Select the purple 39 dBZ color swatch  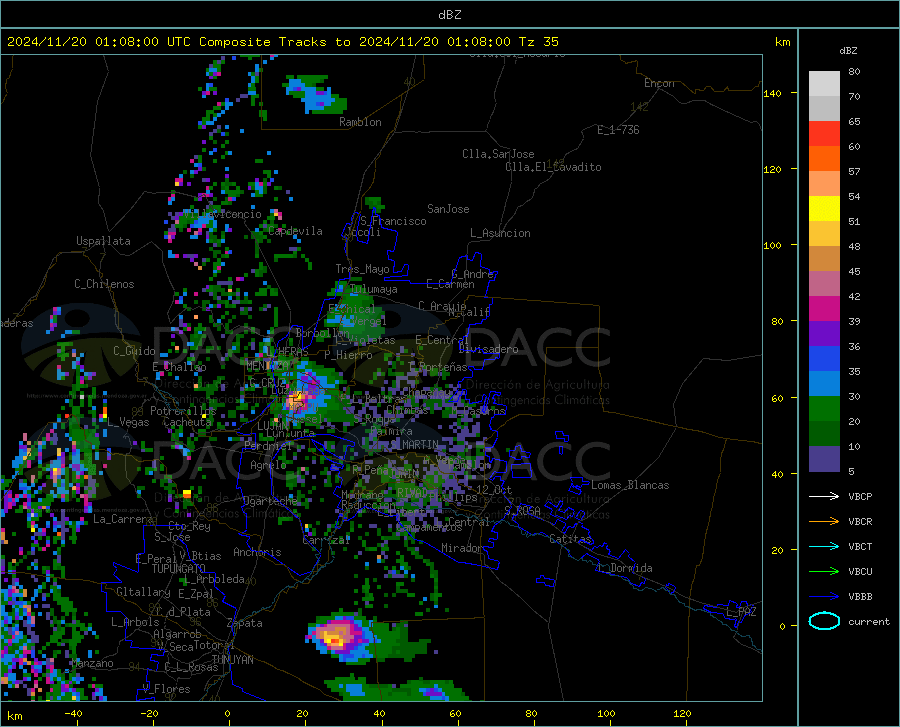coord(824,334)
